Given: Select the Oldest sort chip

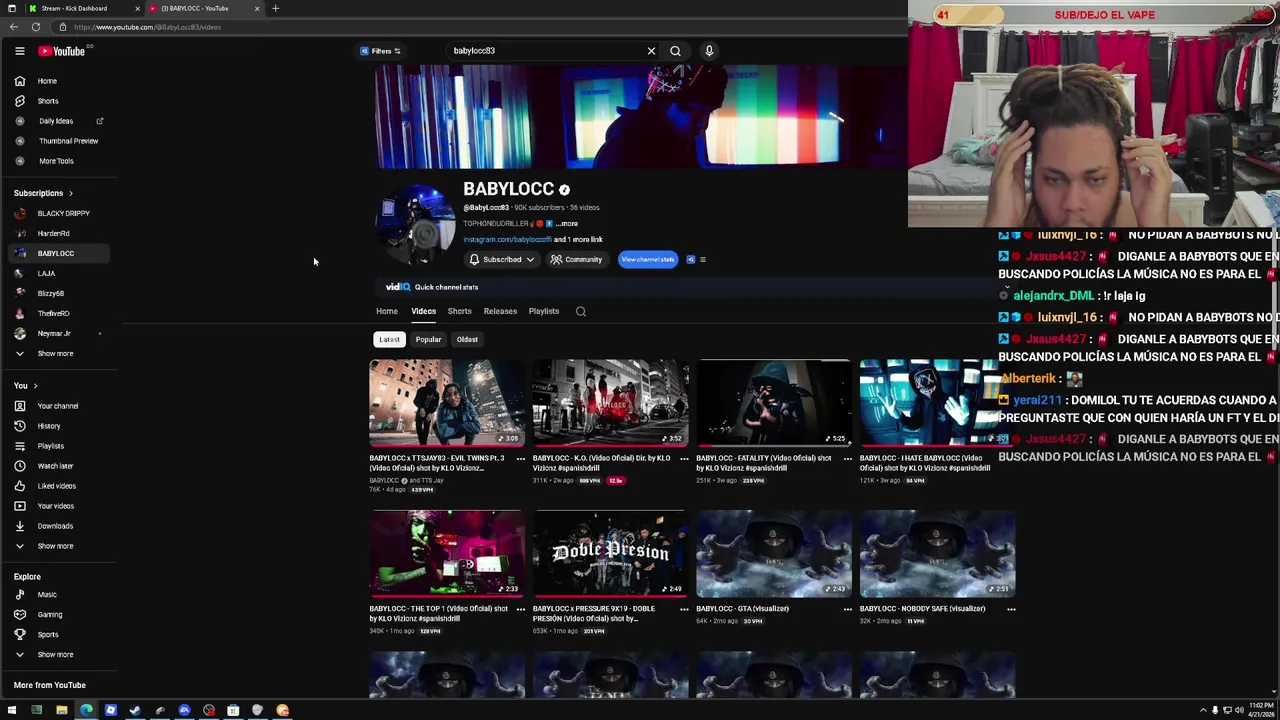Looking at the screenshot, I should 467,340.
